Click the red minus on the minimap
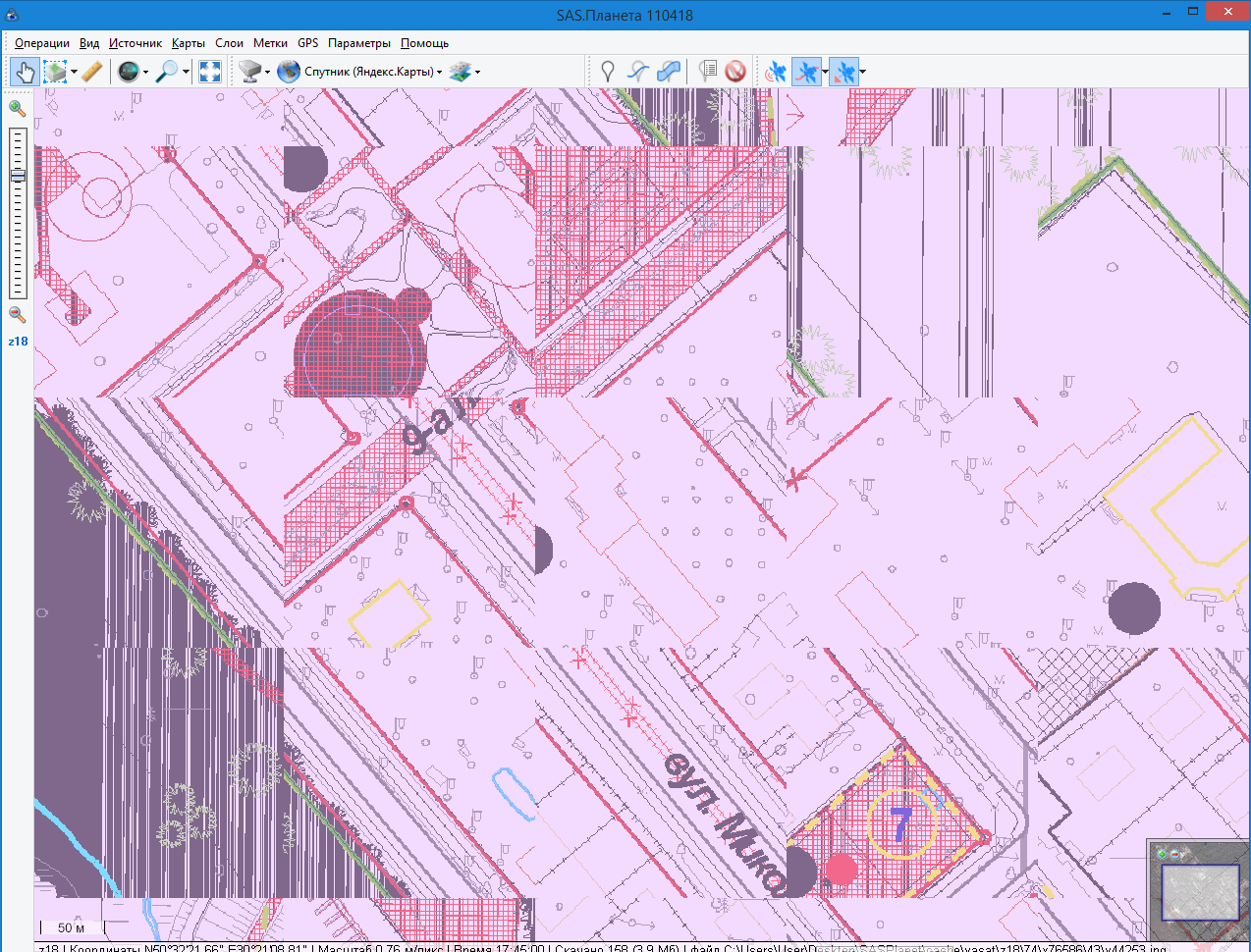The image size is (1251, 952). 1175,854
